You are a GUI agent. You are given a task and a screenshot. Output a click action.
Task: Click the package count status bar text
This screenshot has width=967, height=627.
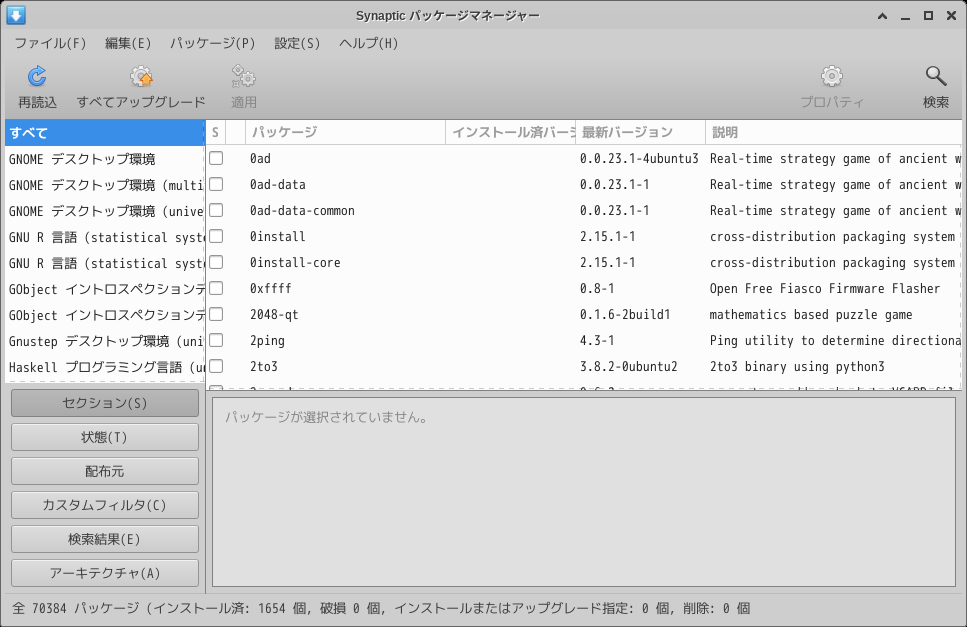(x=381, y=609)
